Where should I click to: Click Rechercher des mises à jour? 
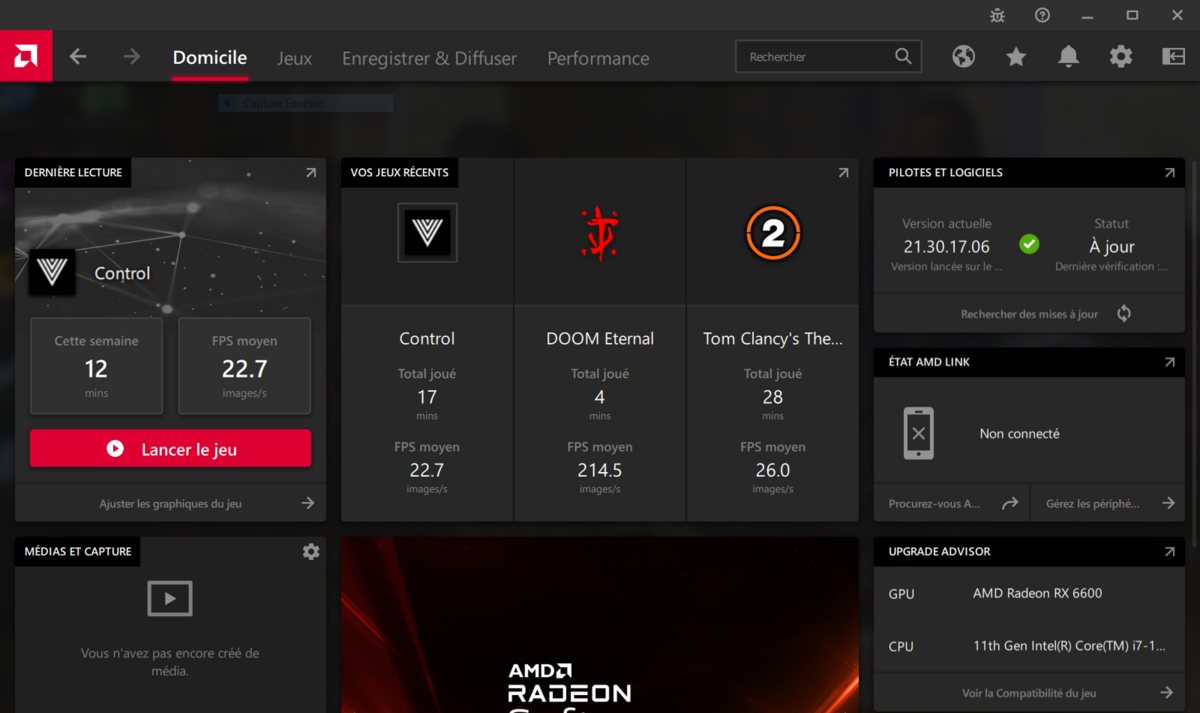[x=1029, y=314]
